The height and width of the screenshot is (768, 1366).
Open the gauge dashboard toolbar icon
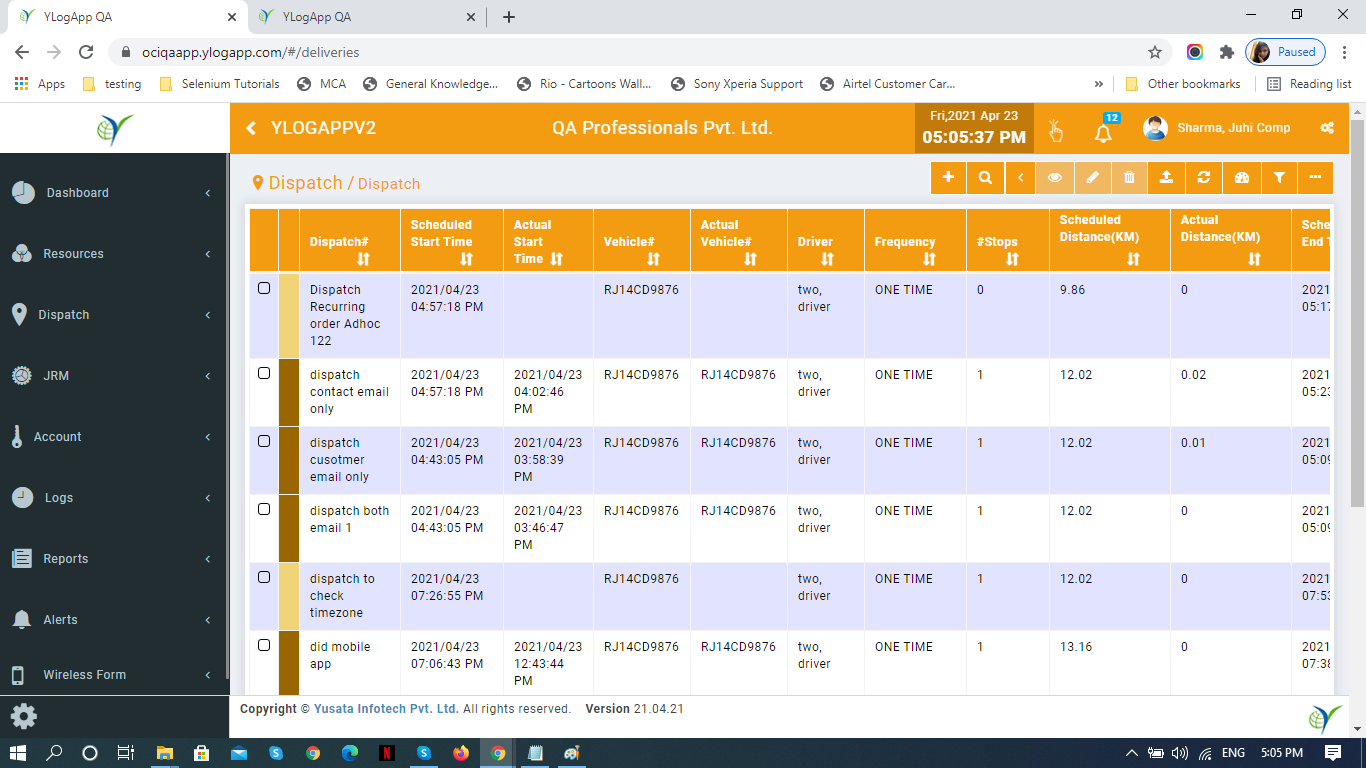point(1242,178)
